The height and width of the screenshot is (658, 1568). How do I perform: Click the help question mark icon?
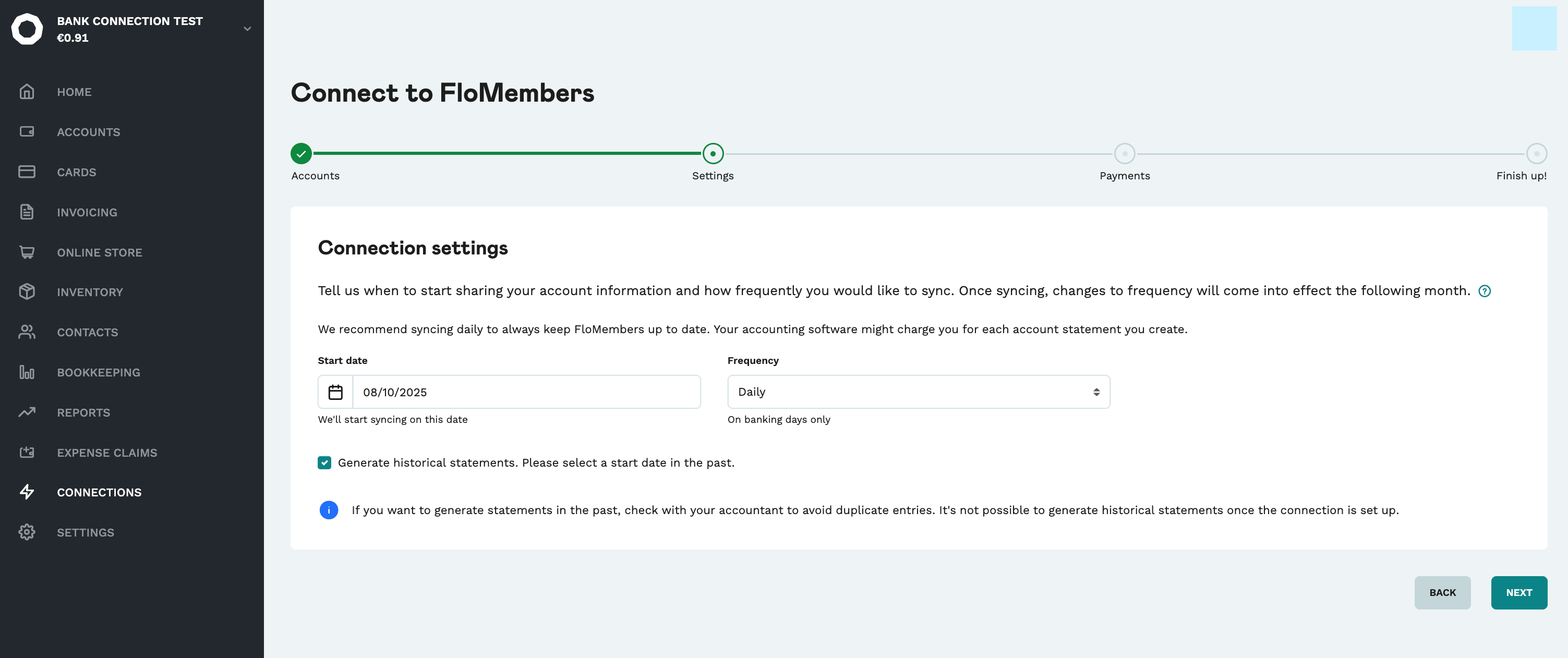(x=1485, y=291)
